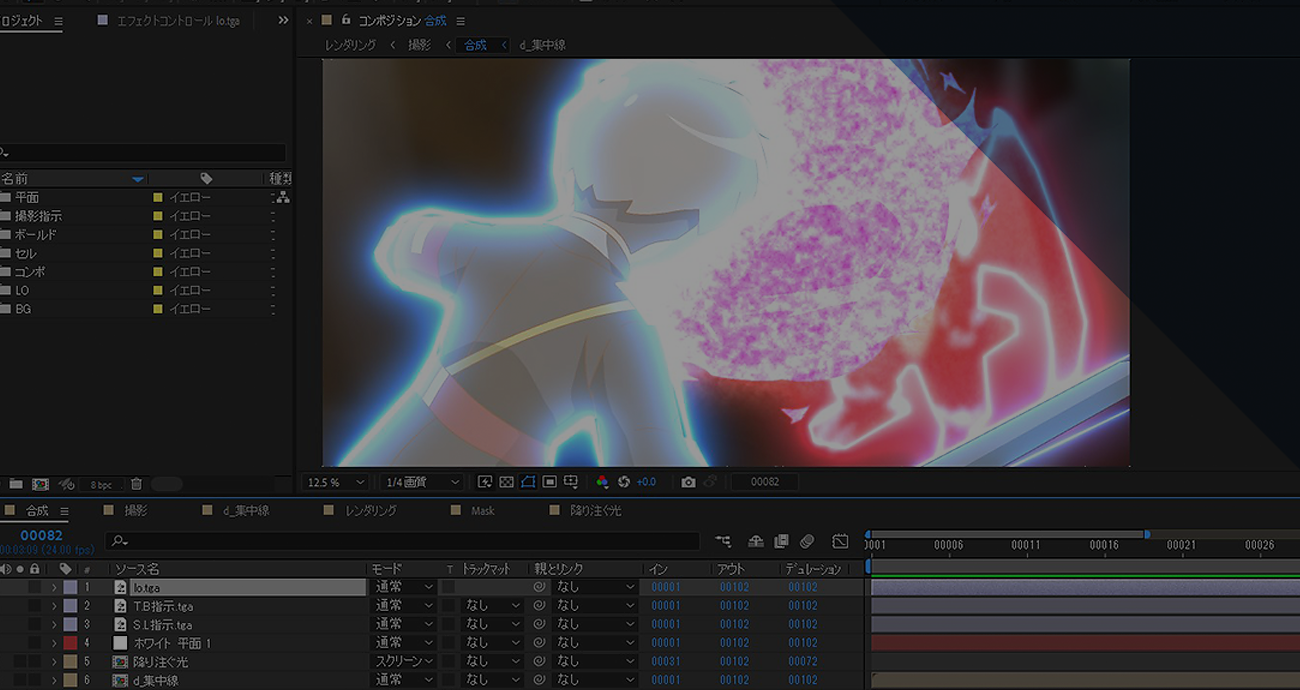Show channel and color management icon
Viewport: 1300px width, 690px height.
point(602,482)
